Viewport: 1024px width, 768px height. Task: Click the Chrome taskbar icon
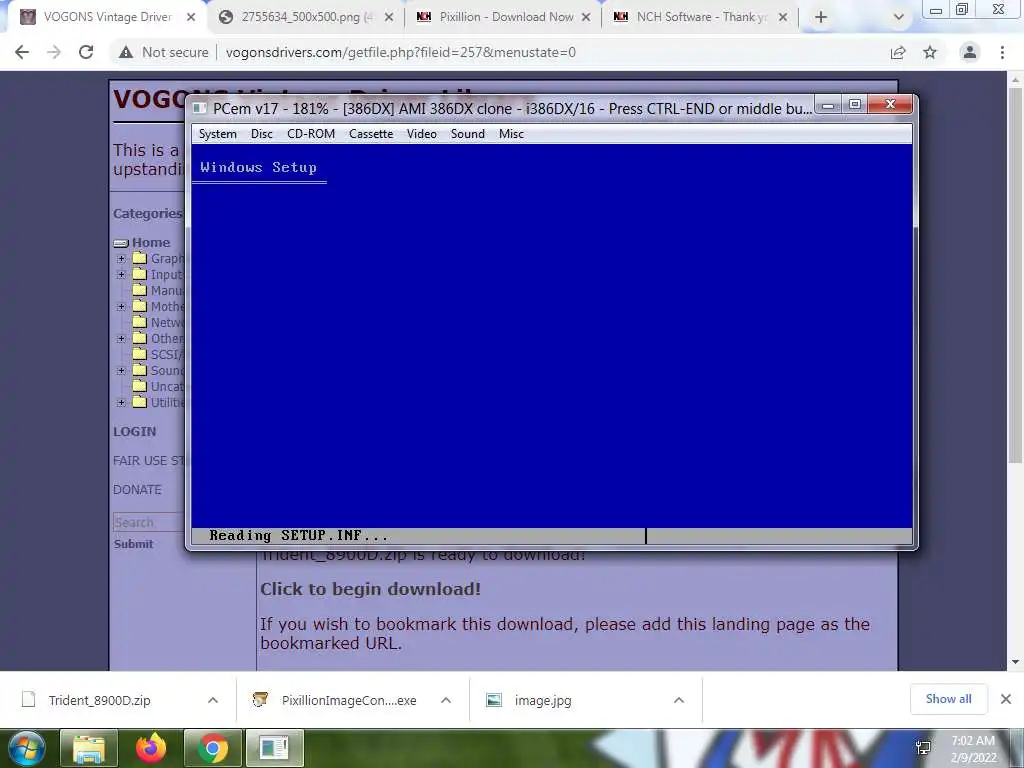[x=213, y=748]
